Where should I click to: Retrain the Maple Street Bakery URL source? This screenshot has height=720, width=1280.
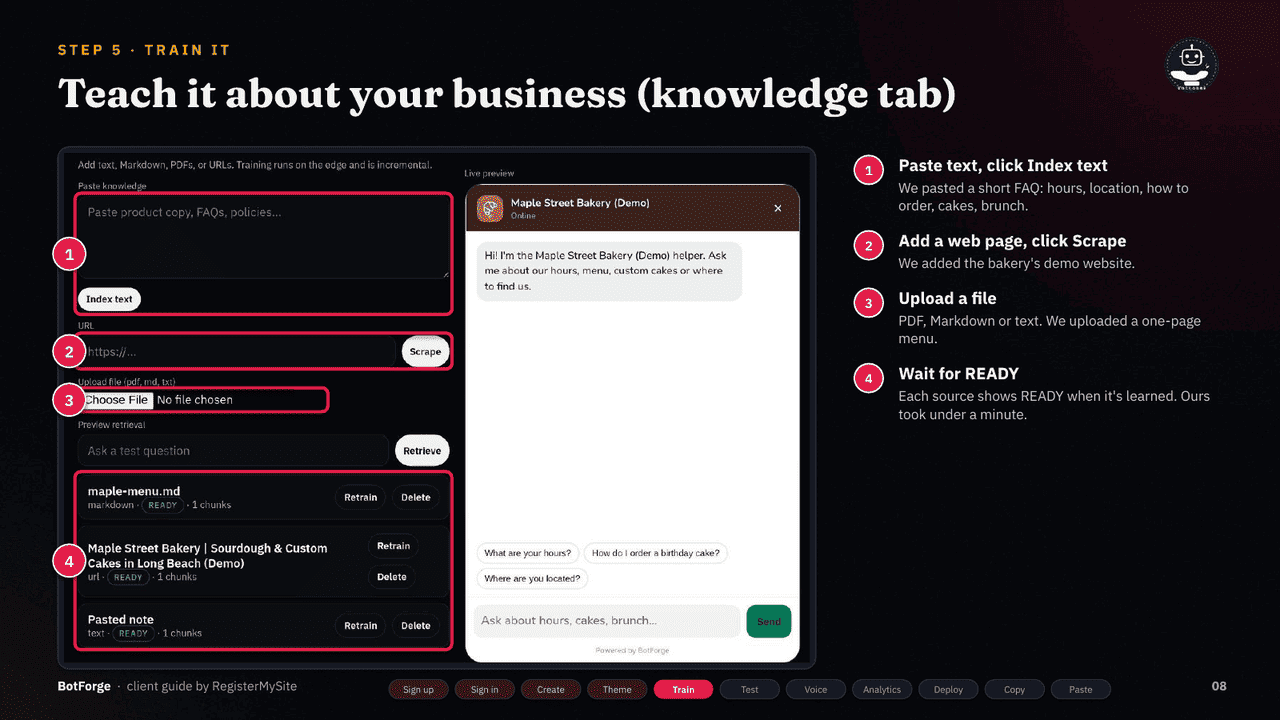point(394,546)
